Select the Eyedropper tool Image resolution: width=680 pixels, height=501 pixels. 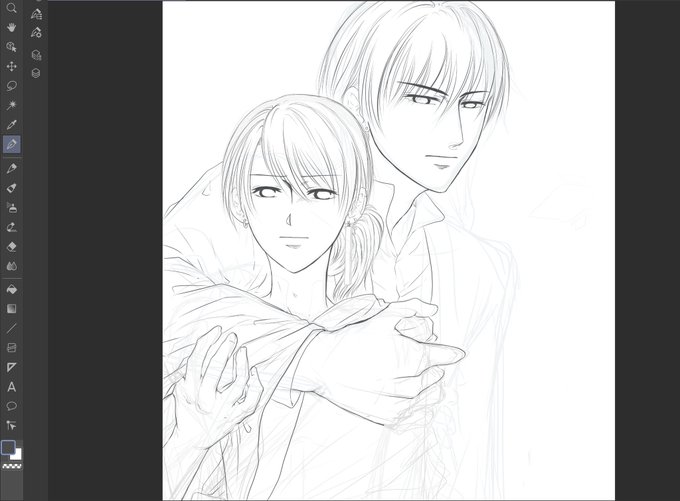pos(11,125)
